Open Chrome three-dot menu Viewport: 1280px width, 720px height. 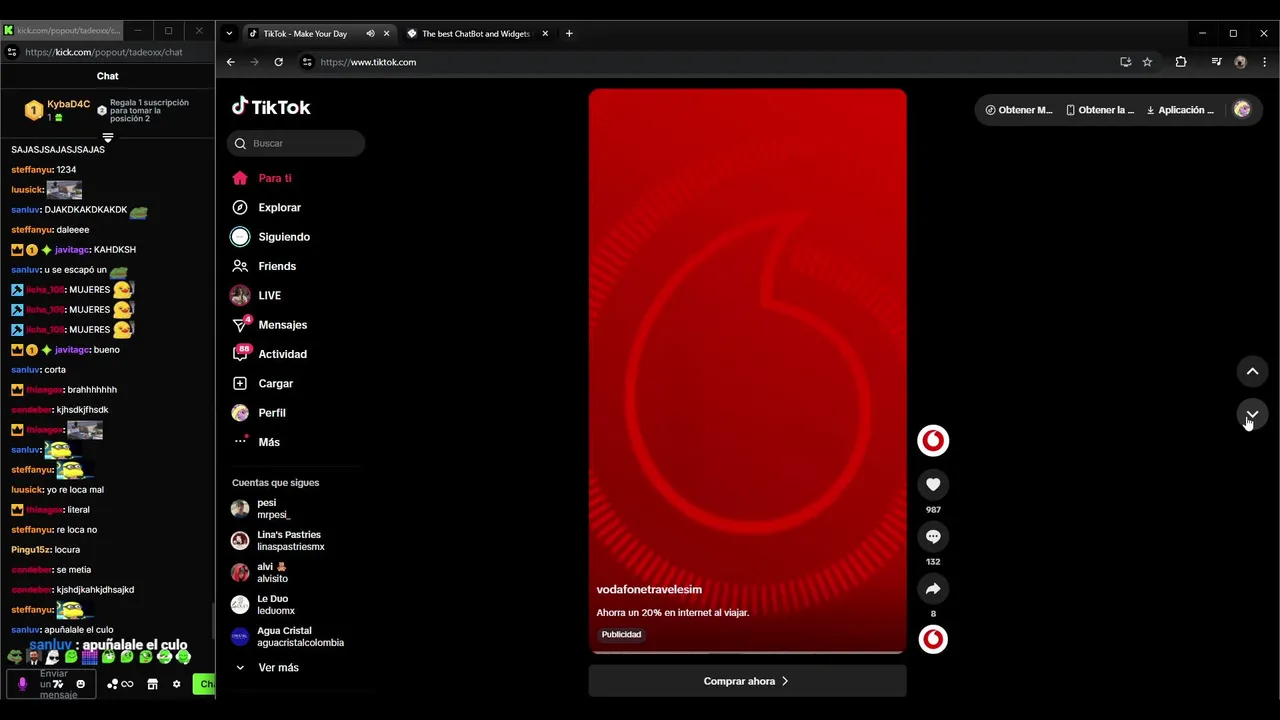[1263, 62]
